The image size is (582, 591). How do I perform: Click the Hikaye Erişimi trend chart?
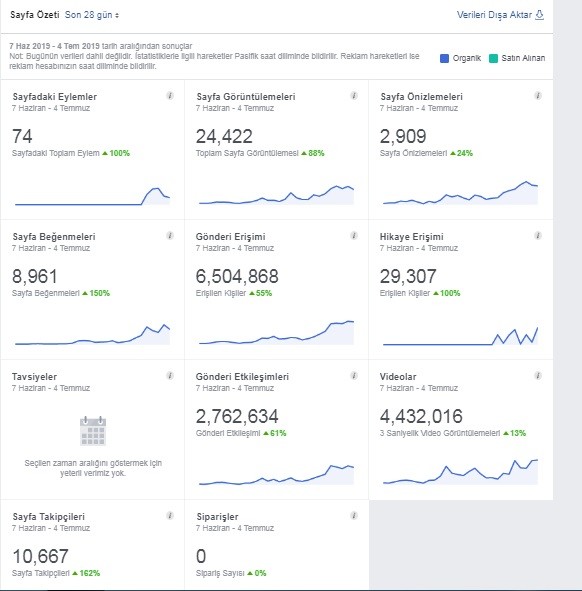point(460,336)
